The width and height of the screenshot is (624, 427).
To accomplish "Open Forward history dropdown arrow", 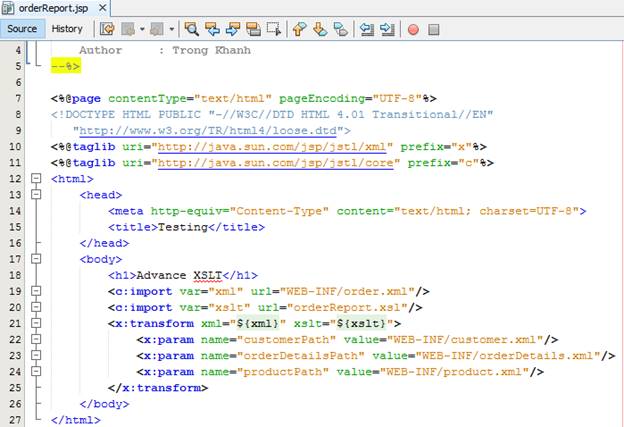I will point(172,29).
